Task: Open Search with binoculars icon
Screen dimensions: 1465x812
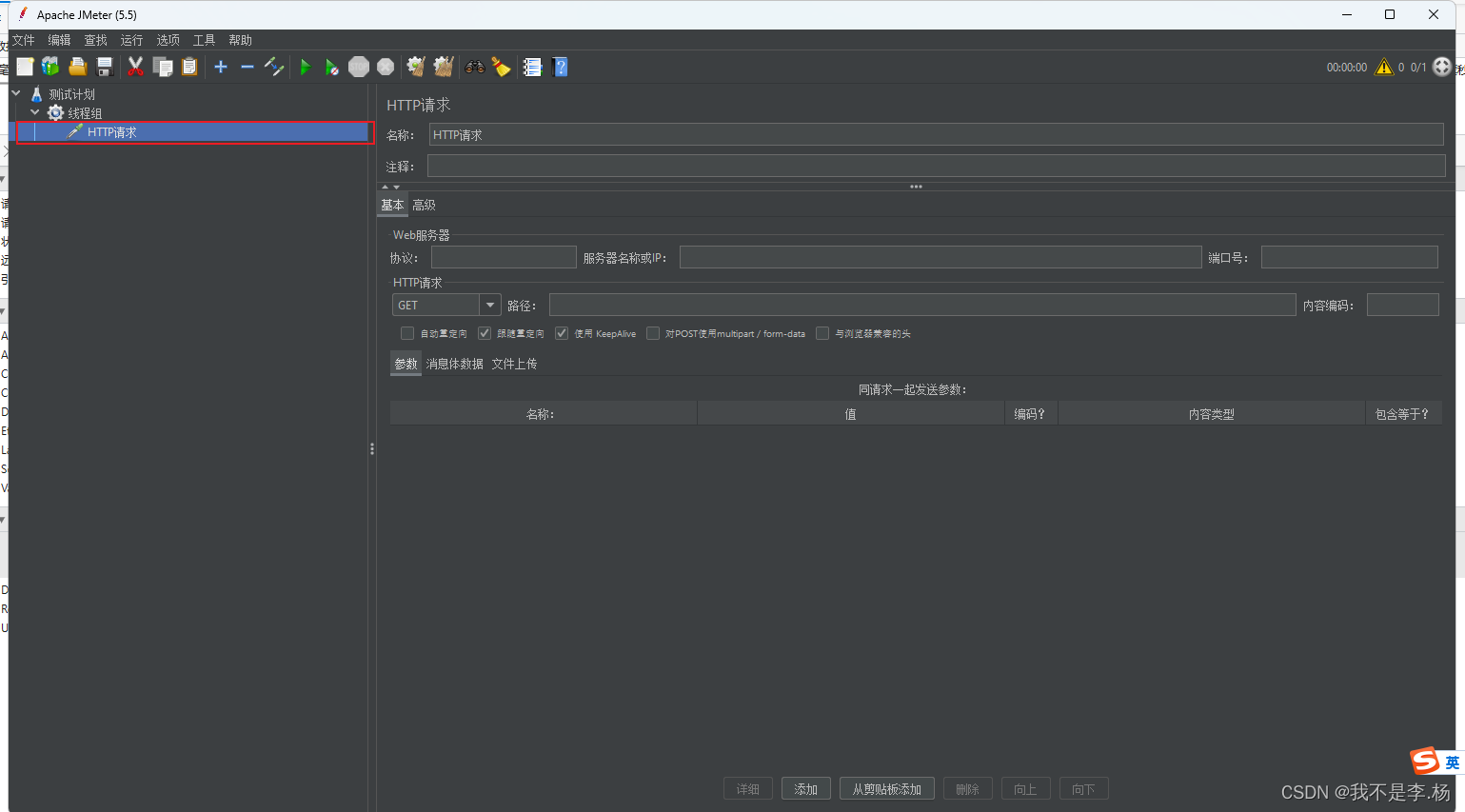Action: [x=474, y=67]
